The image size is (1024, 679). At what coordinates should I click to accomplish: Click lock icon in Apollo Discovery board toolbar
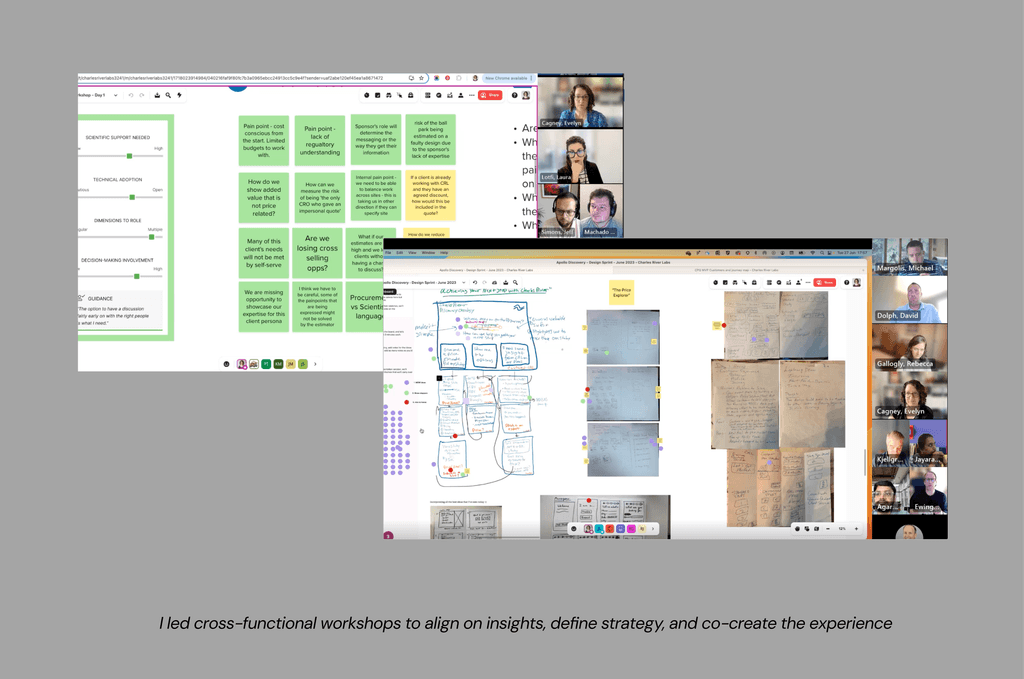754,283
